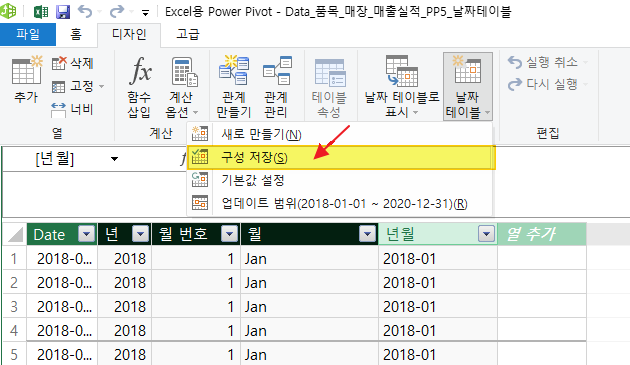The width and height of the screenshot is (630, 365).
Task: Click 실행 취소 in 편집 group
Action: pyautogui.click(x=547, y=62)
